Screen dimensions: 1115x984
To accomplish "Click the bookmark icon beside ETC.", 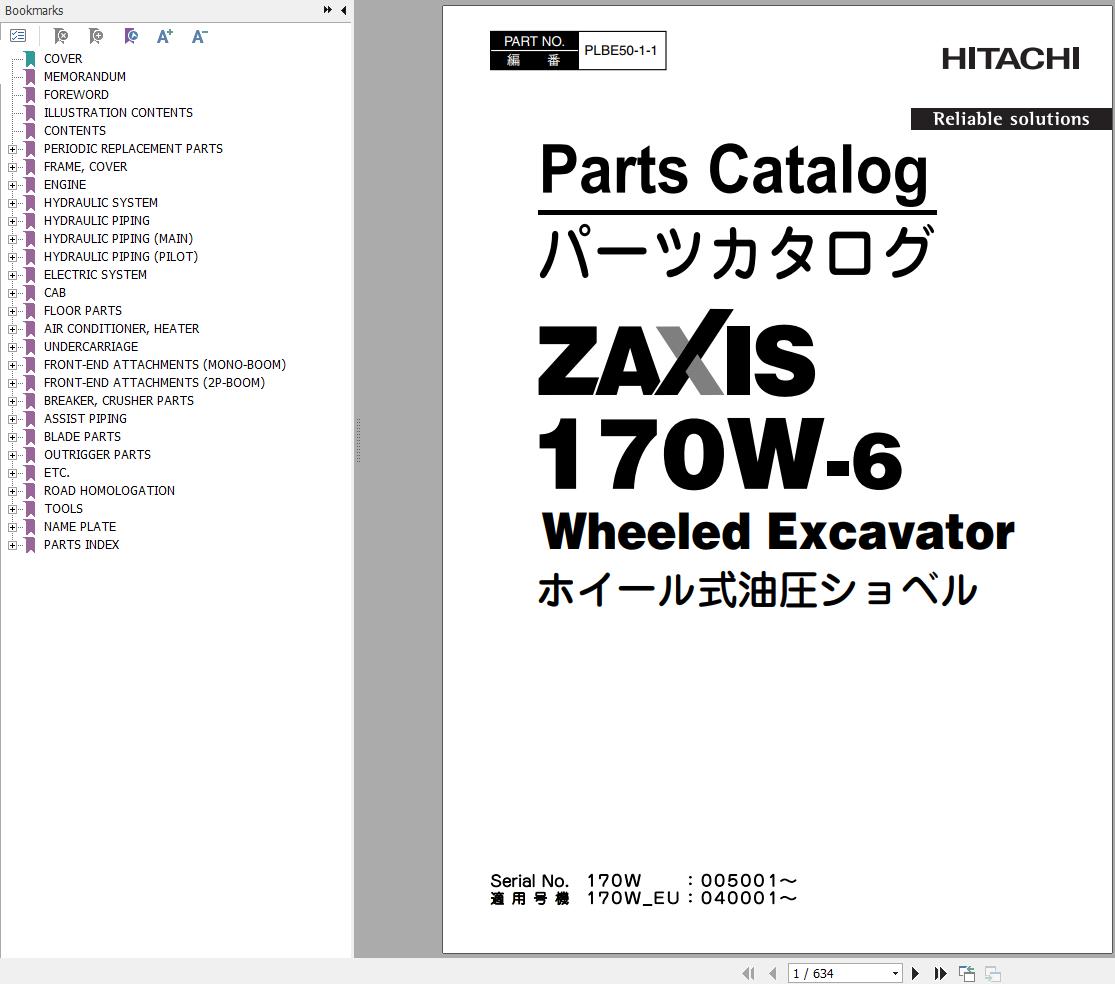I will 31,472.
